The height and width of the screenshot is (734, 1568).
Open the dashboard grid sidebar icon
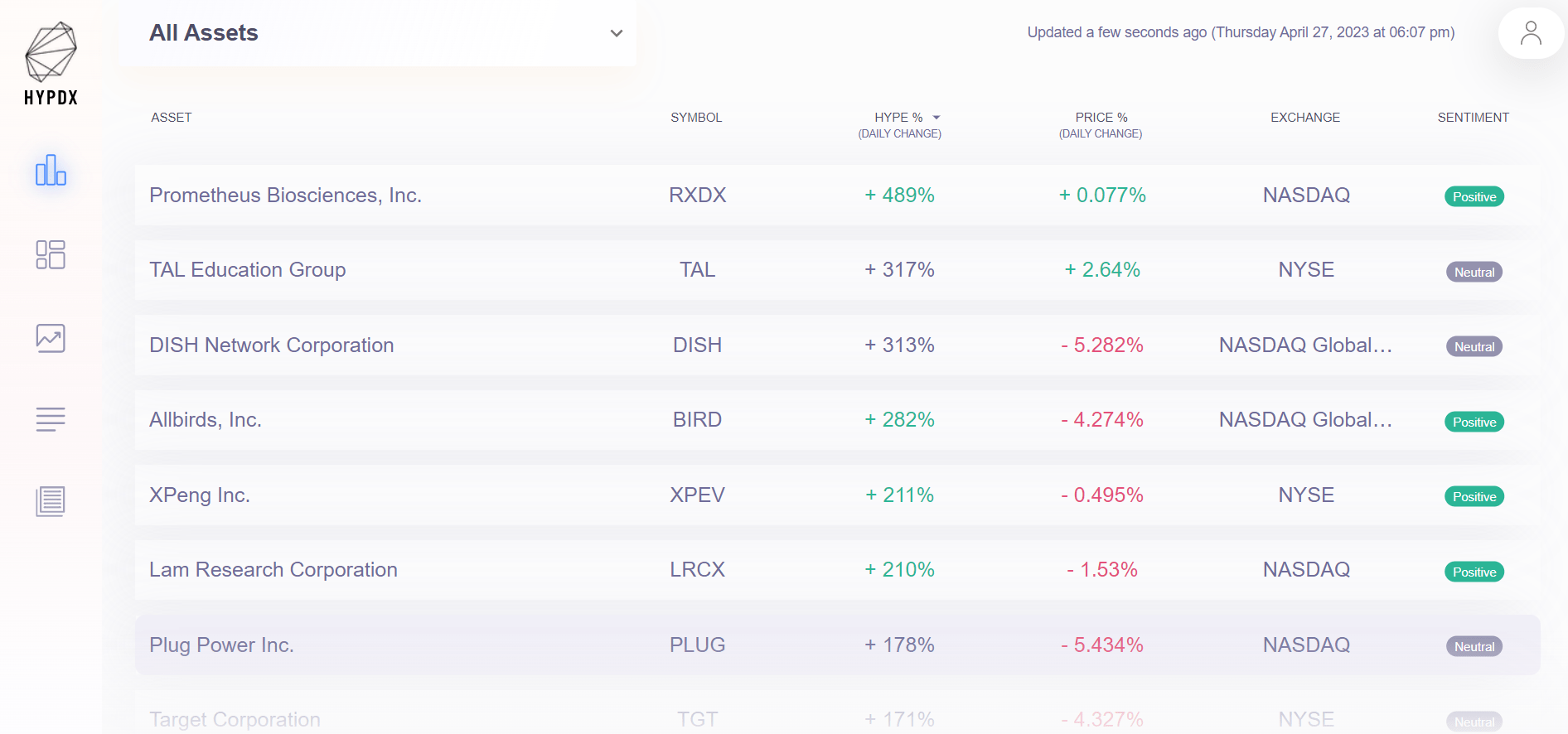click(x=51, y=254)
